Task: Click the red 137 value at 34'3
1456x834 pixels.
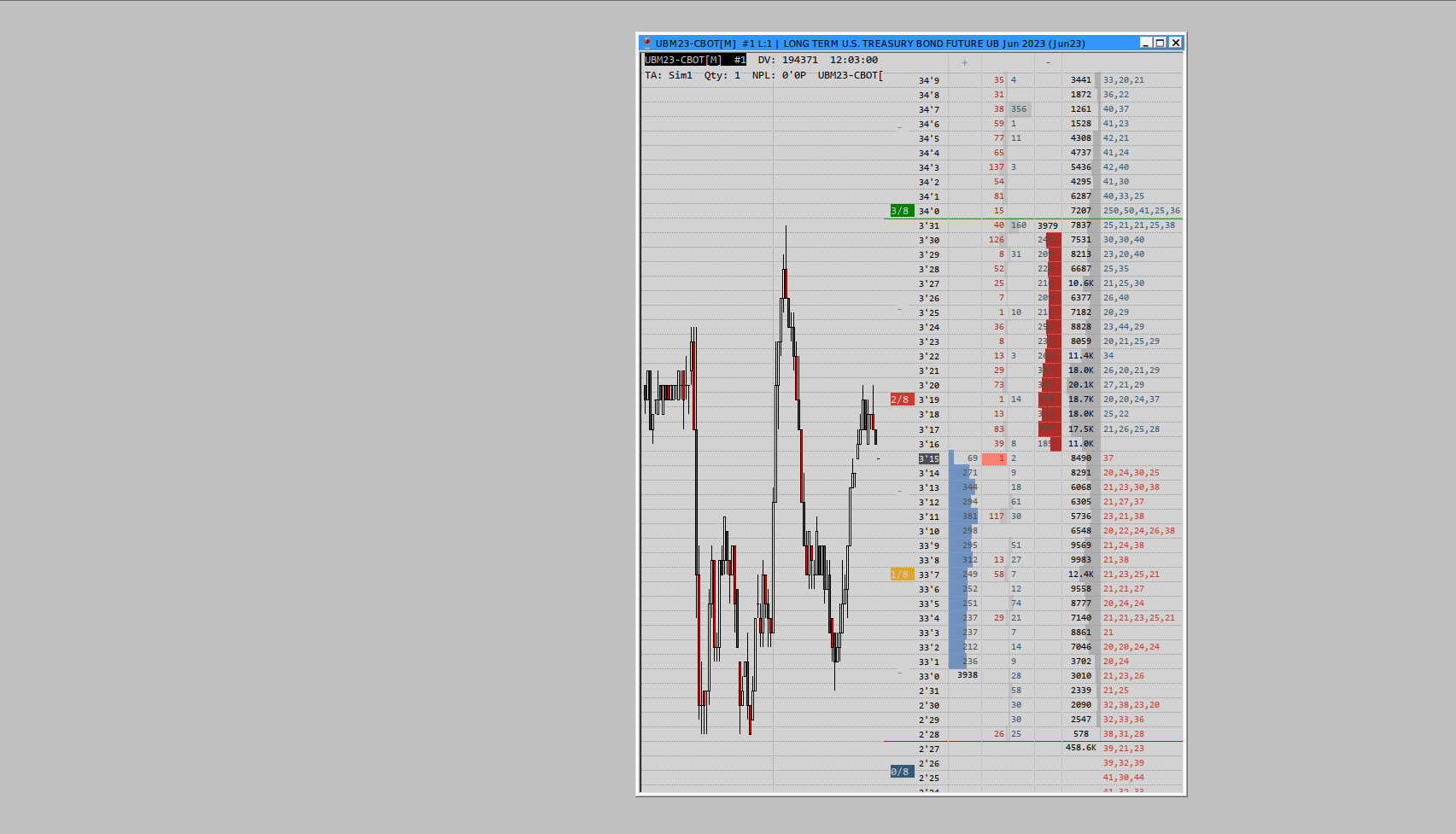Action: click(x=996, y=167)
